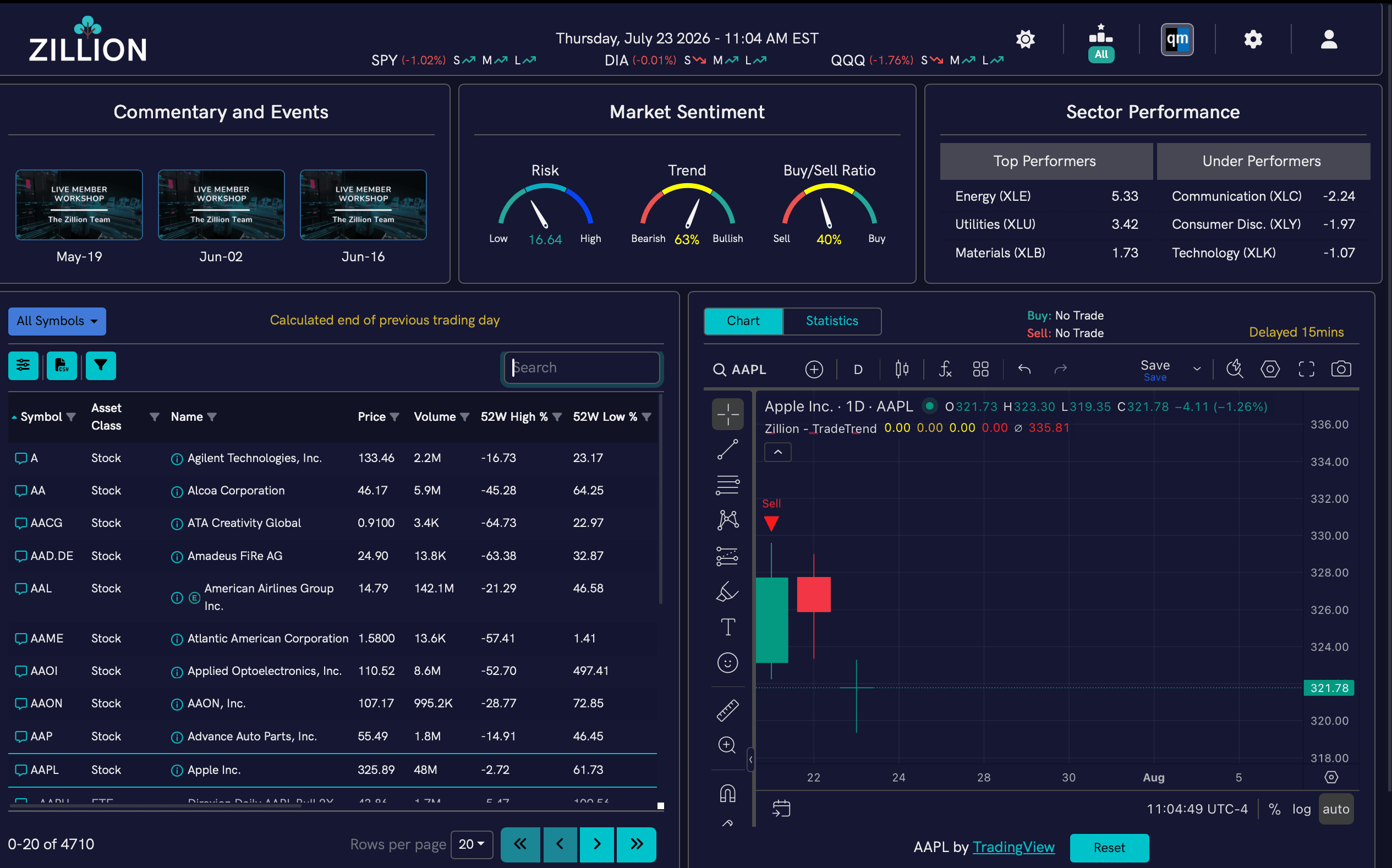Toggle the light mode sun icon
1392x868 pixels.
[1025, 39]
